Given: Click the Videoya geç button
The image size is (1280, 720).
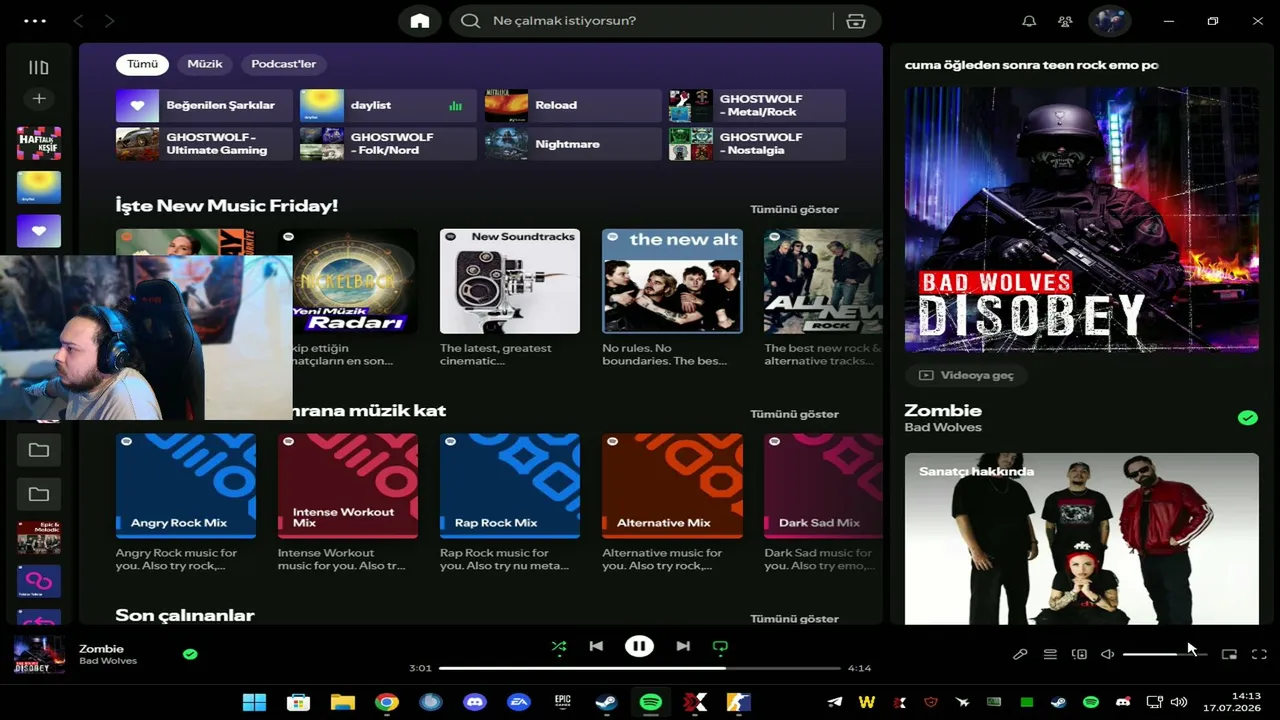Looking at the screenshot, I should coord(967,375).
